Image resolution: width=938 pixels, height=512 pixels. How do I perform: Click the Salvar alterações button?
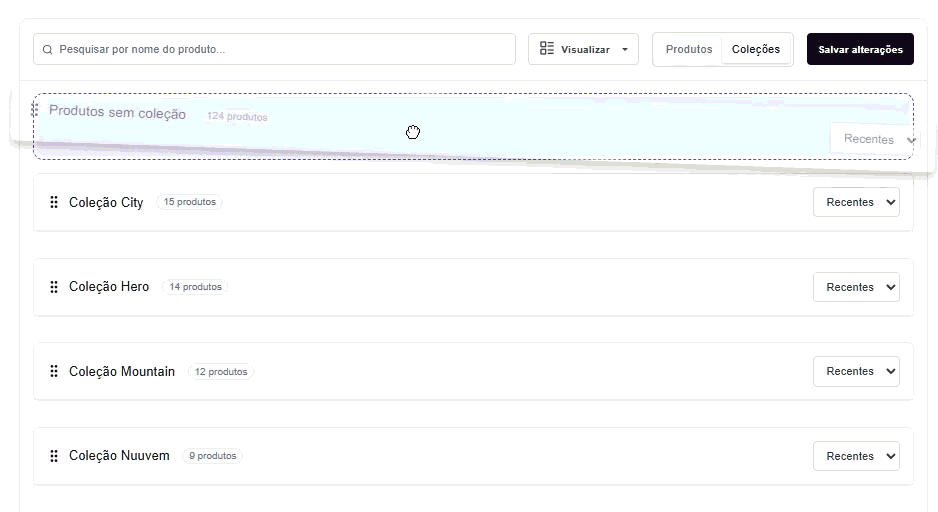point(860,49)
